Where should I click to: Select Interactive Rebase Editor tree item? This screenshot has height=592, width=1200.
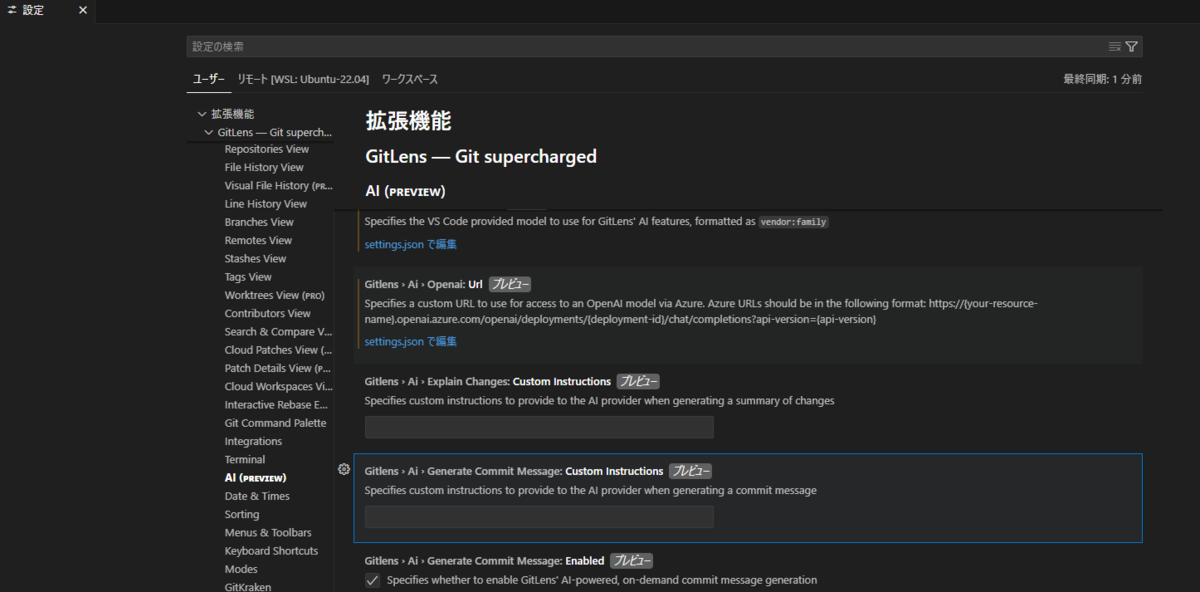pyautogui.click(x=277, y=405)
